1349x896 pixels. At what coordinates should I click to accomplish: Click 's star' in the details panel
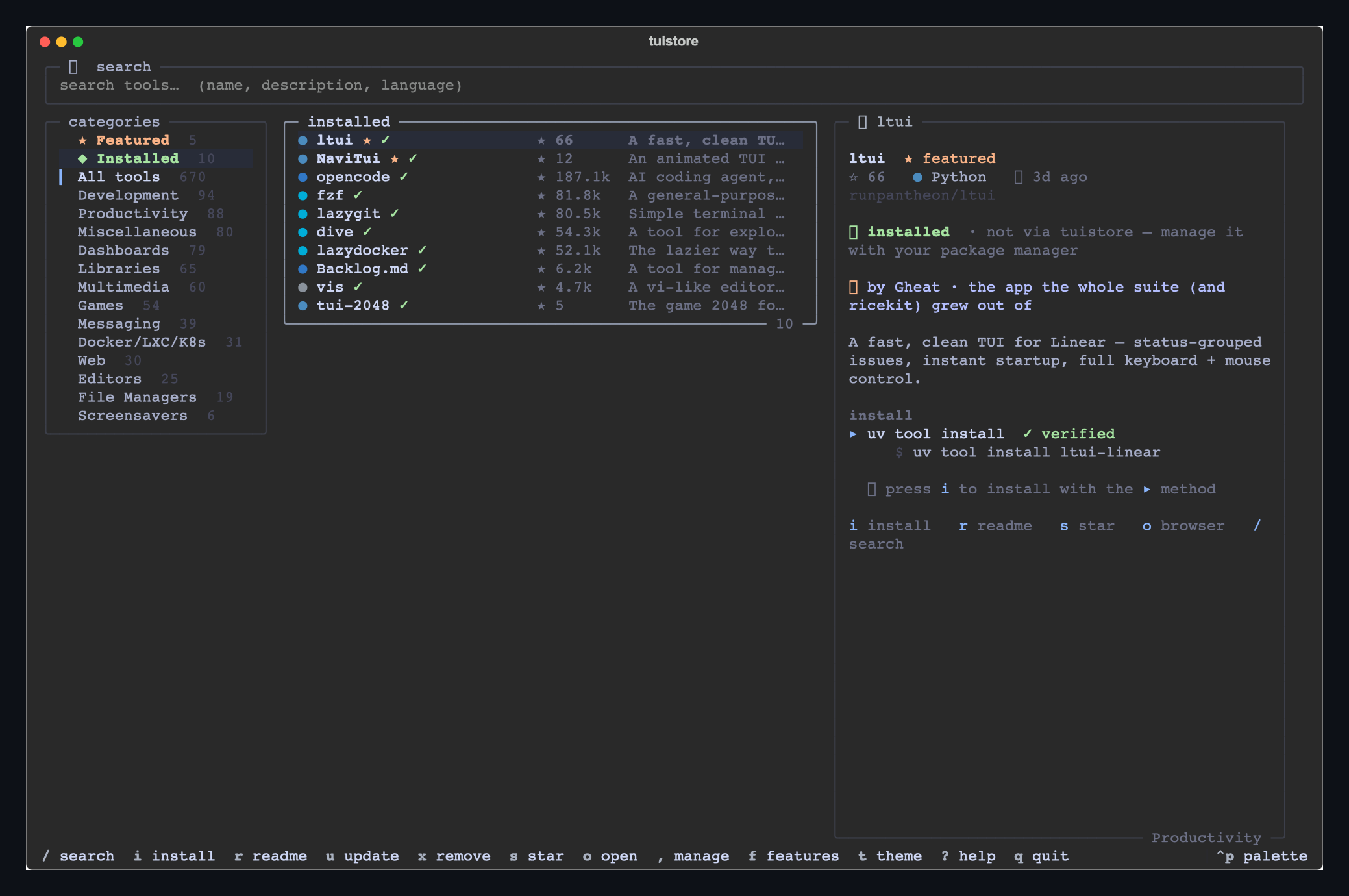[x=1087, y=525]
